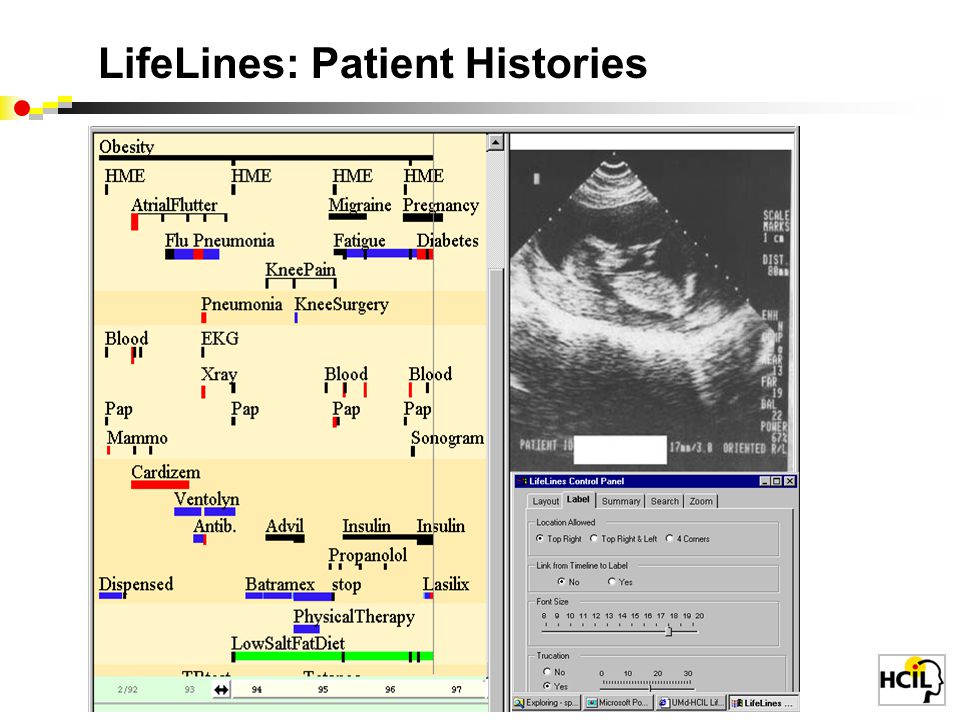Click the UMd-HCIL taskbar button
The height and width of the screenshot is (720, 960).
(691, 703)
